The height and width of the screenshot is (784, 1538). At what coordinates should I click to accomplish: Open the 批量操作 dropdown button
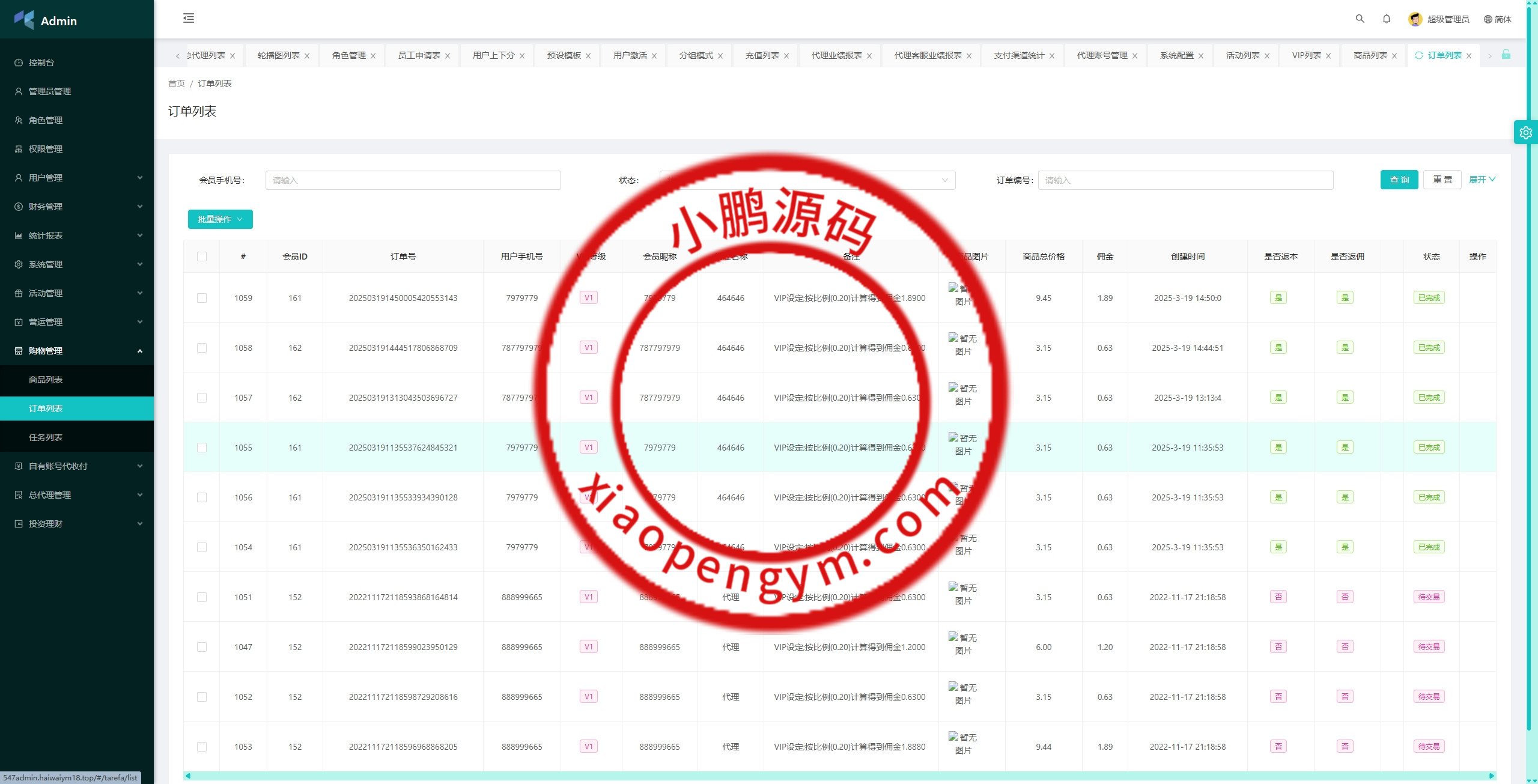pyautogui.click(x=220, y=219)
